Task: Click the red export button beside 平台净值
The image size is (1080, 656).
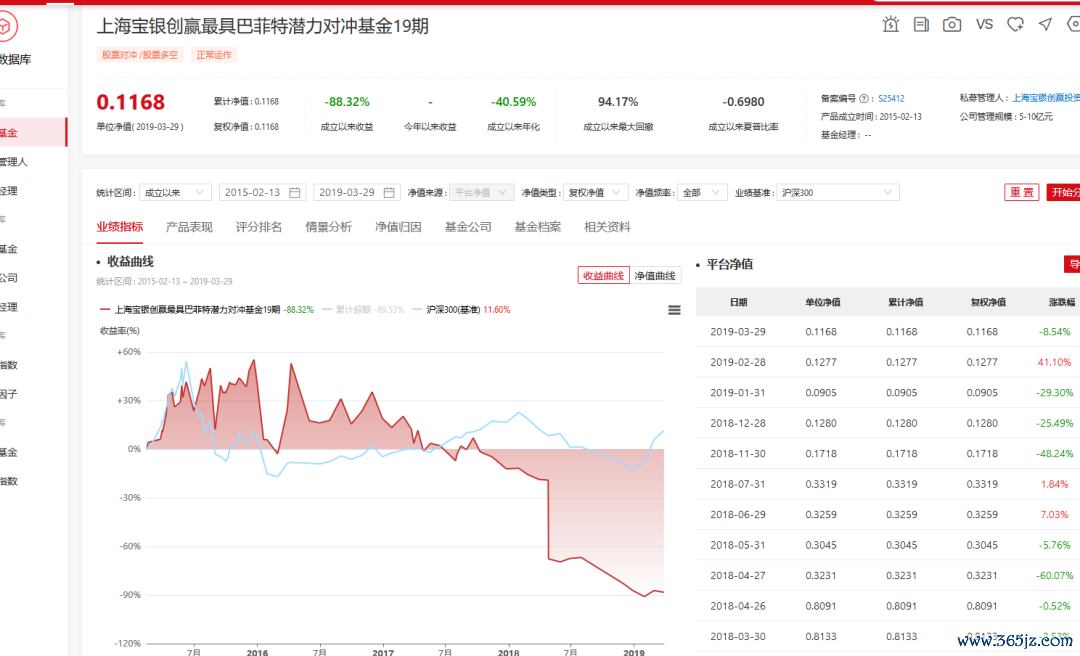Action: (x=1072, y=264)
